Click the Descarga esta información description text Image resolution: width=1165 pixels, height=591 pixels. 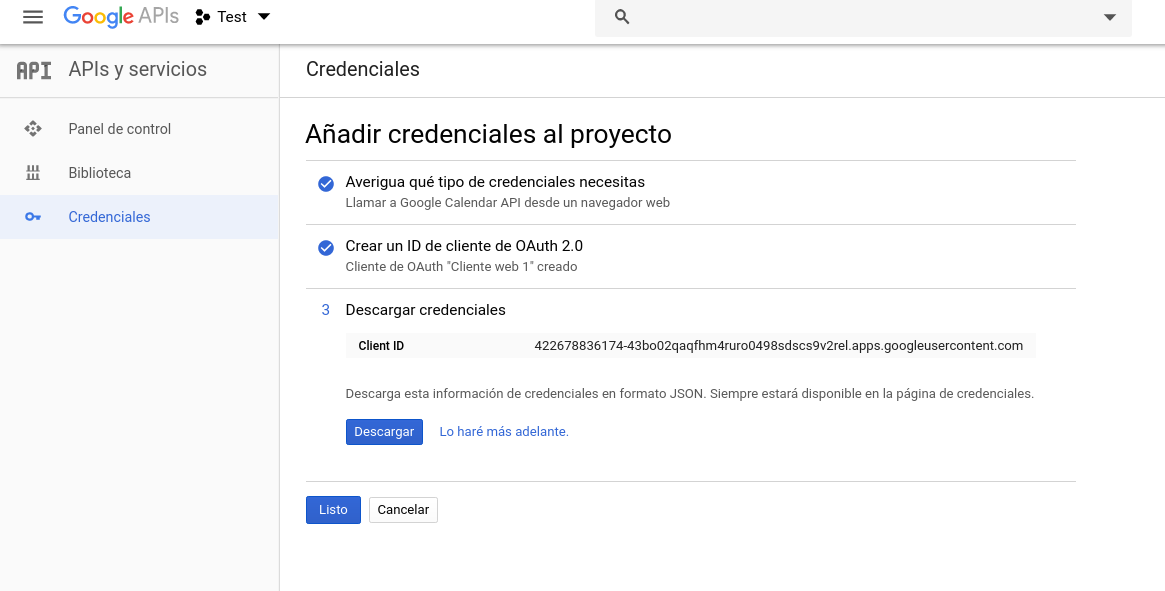point(689,394)
